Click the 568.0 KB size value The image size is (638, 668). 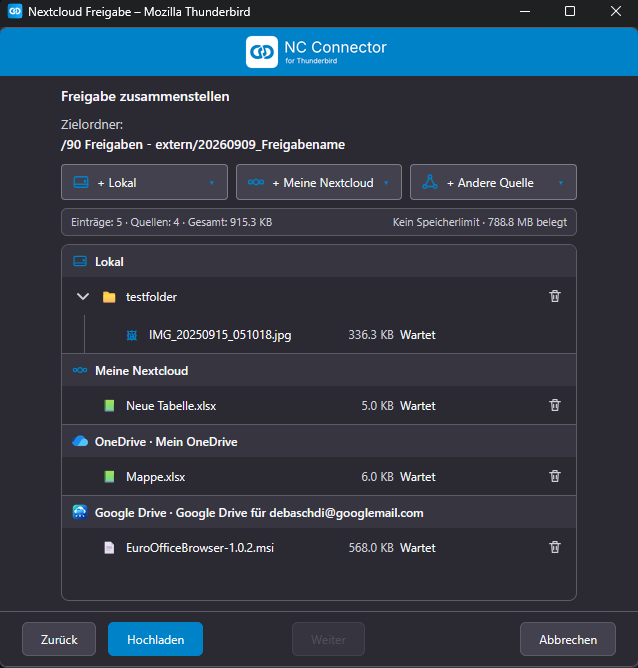coord(371,547)
